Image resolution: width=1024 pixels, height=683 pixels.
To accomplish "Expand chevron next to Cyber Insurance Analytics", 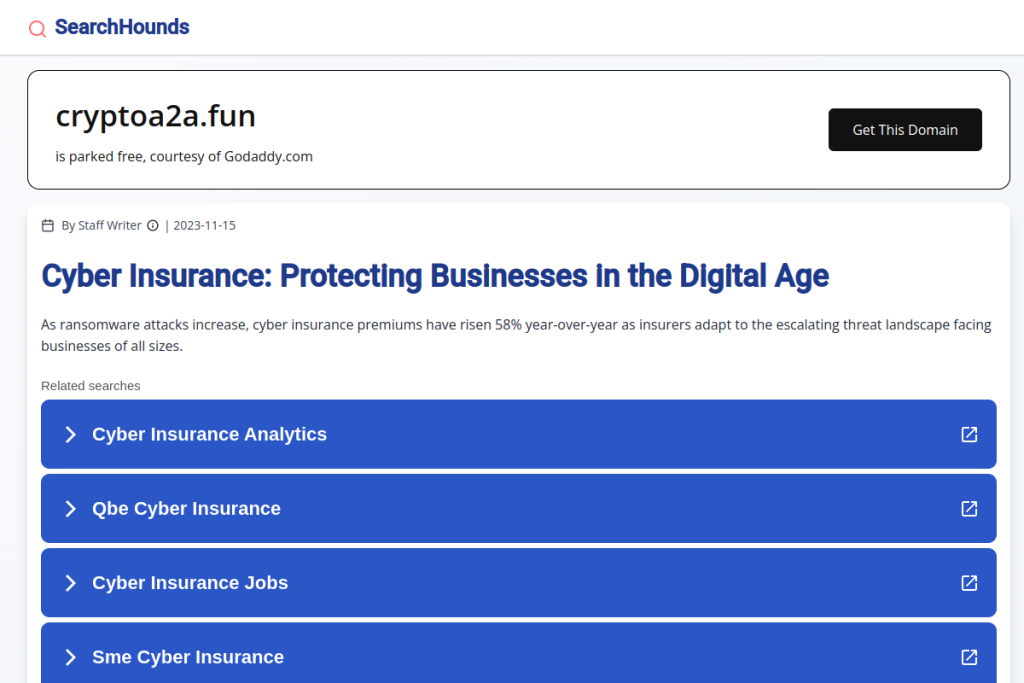I will point(70,434).
